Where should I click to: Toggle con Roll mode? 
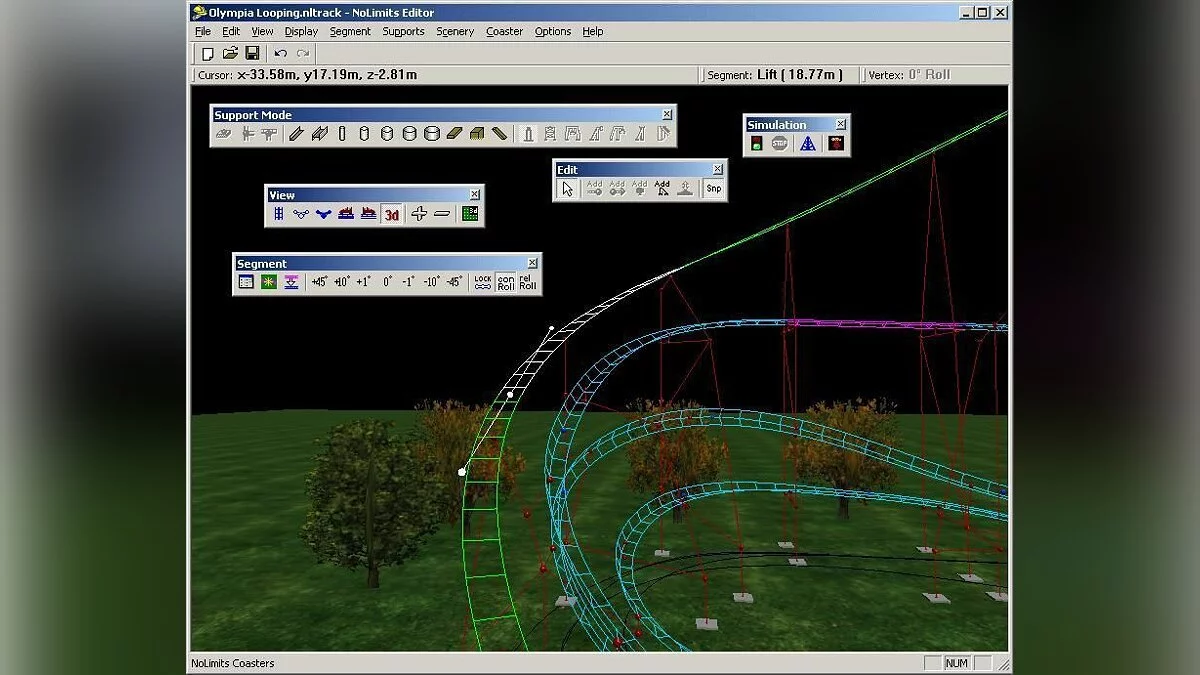(506, 282)
